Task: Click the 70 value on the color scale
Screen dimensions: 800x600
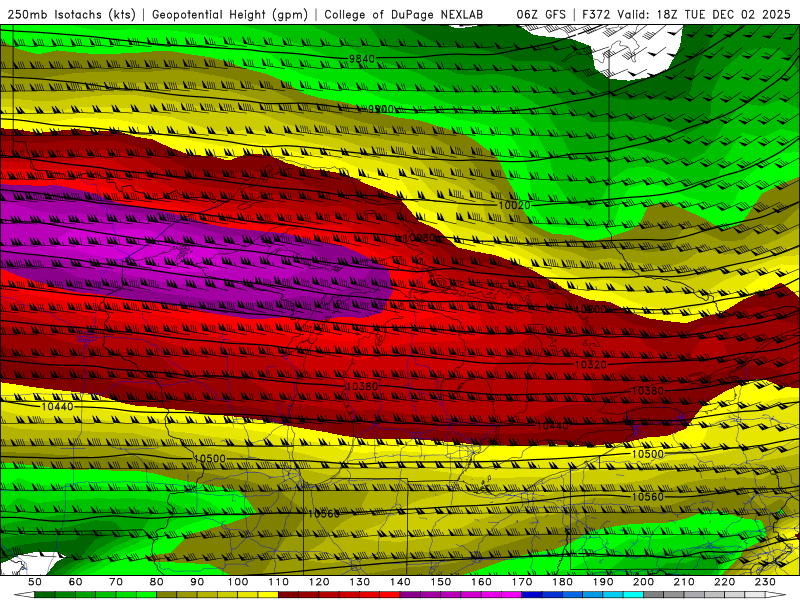Action: [116, 582]
